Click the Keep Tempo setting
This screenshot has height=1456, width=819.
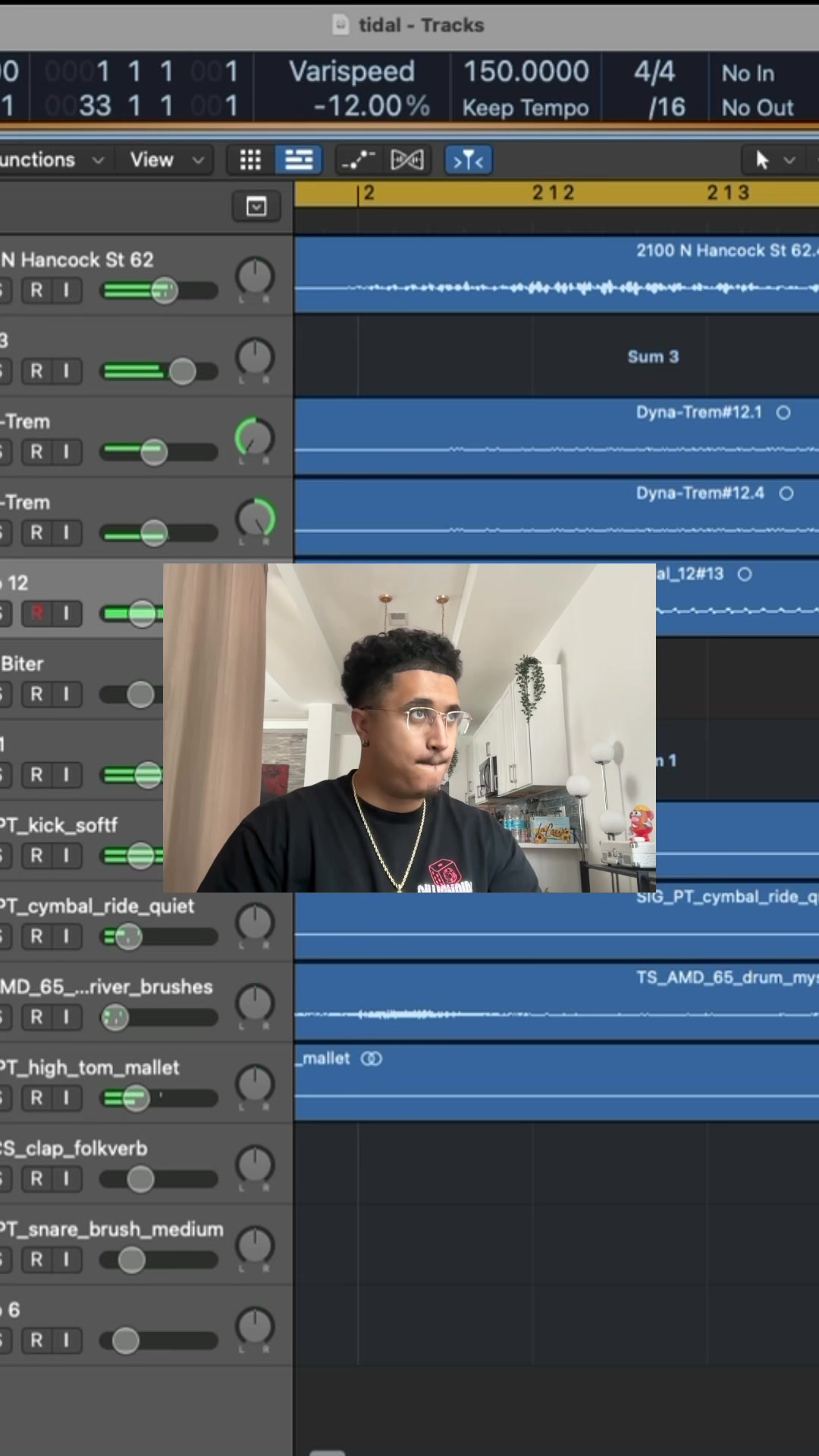pyautogui.click(x=526, y=108)
